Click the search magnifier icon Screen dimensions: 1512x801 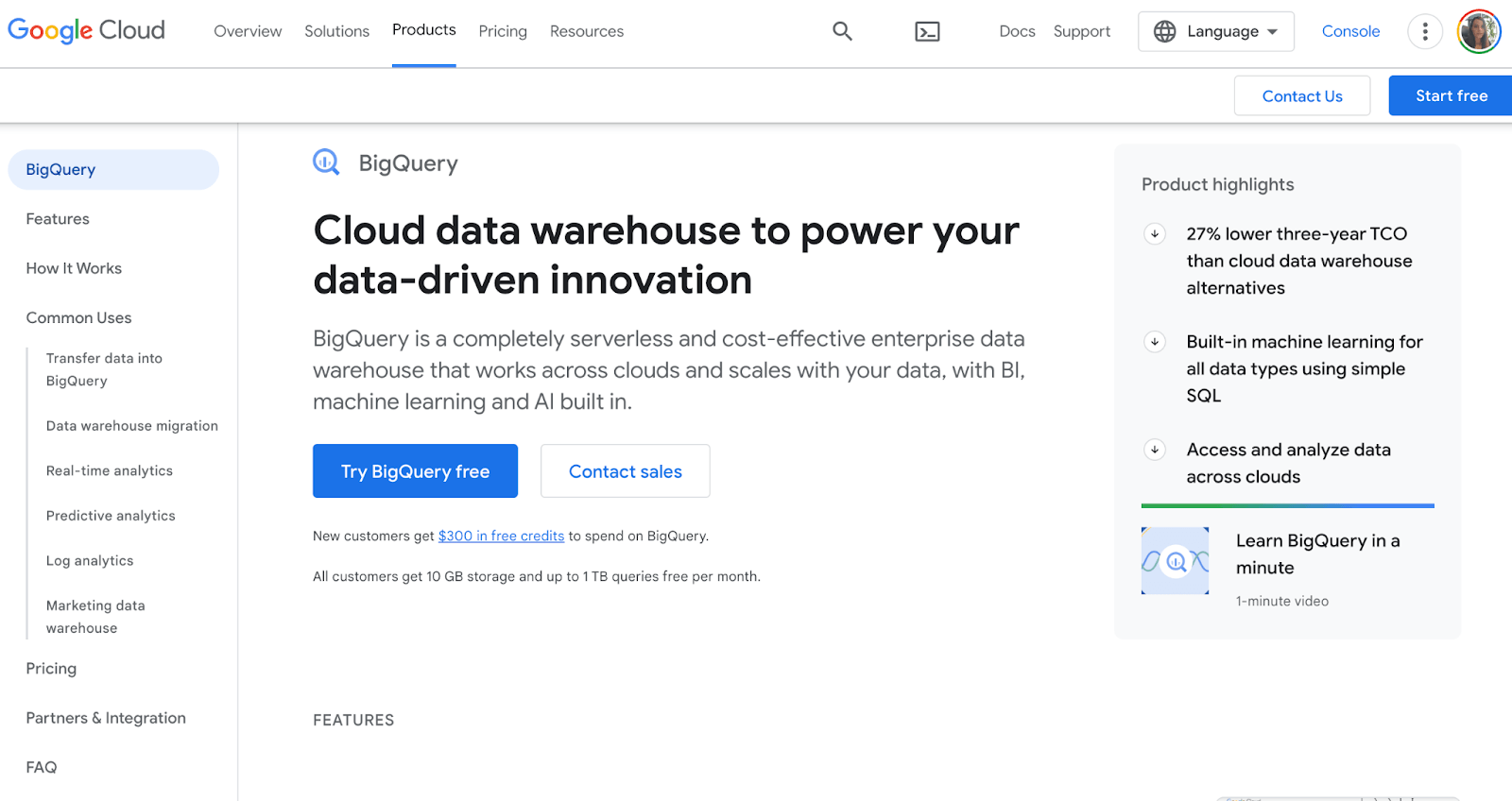click(842, 31)
